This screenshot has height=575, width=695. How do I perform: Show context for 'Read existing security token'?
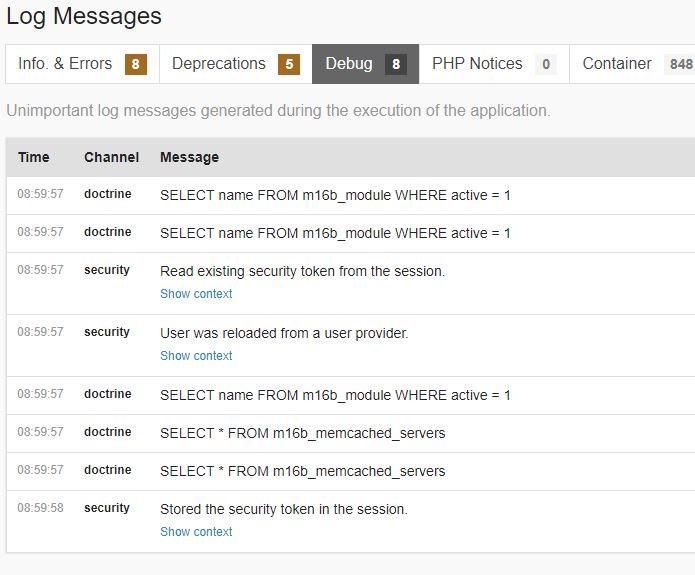(196, 294)
